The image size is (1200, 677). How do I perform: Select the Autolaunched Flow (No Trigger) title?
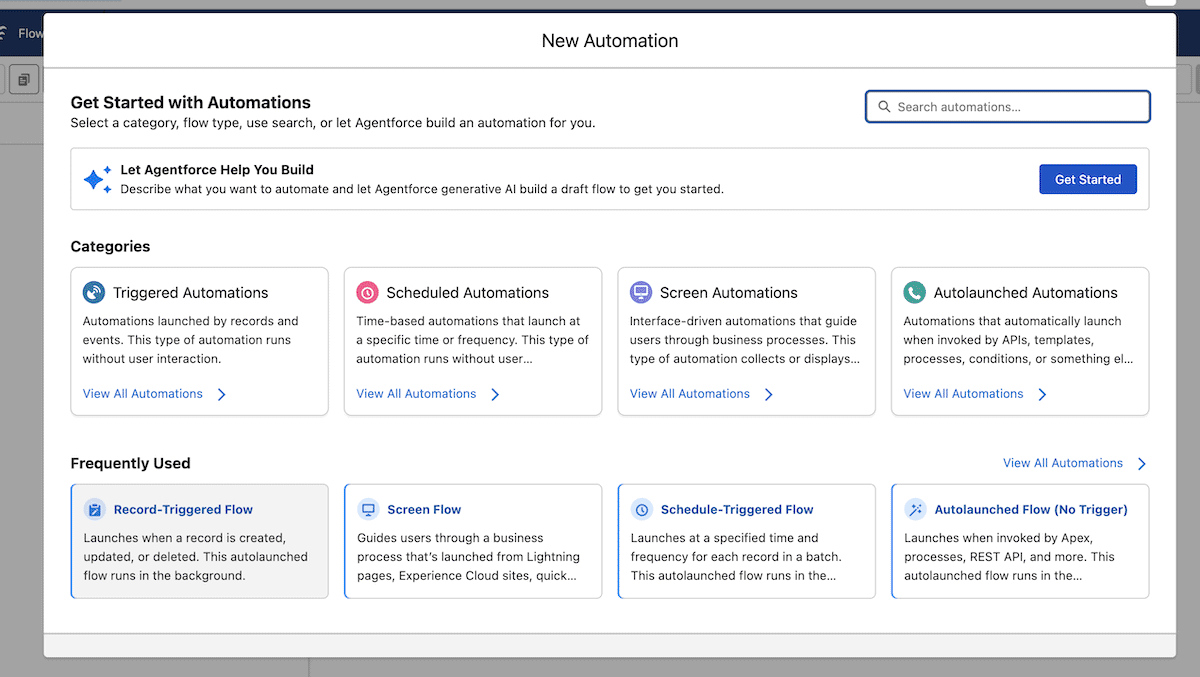click(x=1031, y=510)
